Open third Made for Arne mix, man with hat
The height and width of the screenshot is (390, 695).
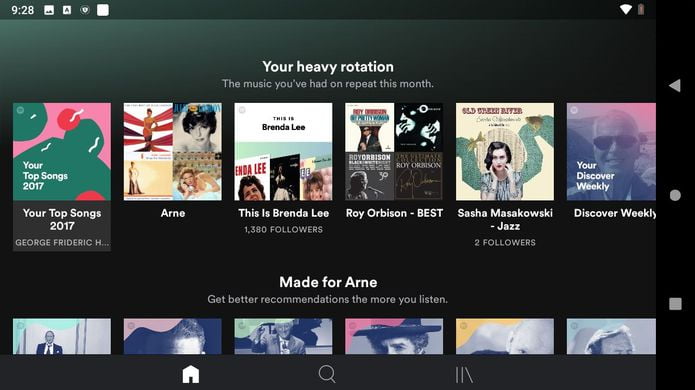click(x=283, y=336)
